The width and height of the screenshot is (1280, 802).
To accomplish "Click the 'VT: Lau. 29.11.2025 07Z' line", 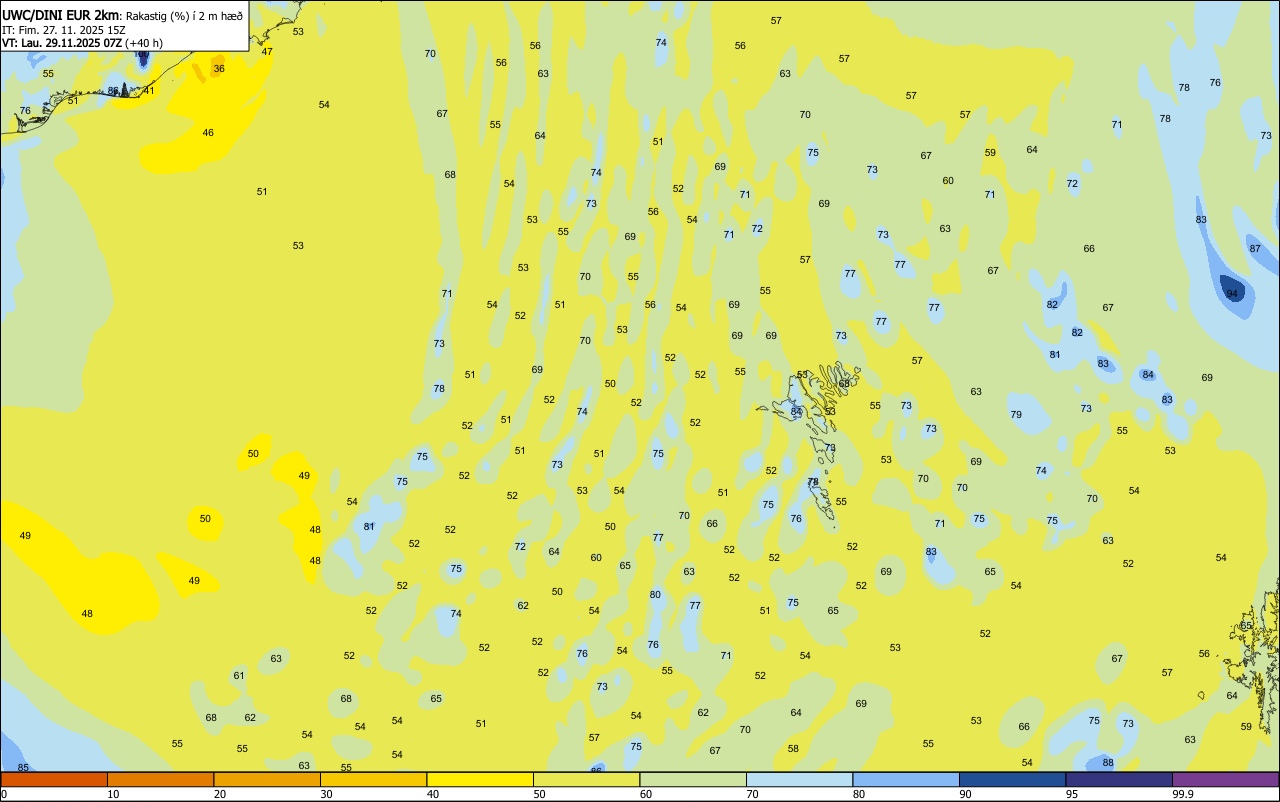I will coord(61,43).
